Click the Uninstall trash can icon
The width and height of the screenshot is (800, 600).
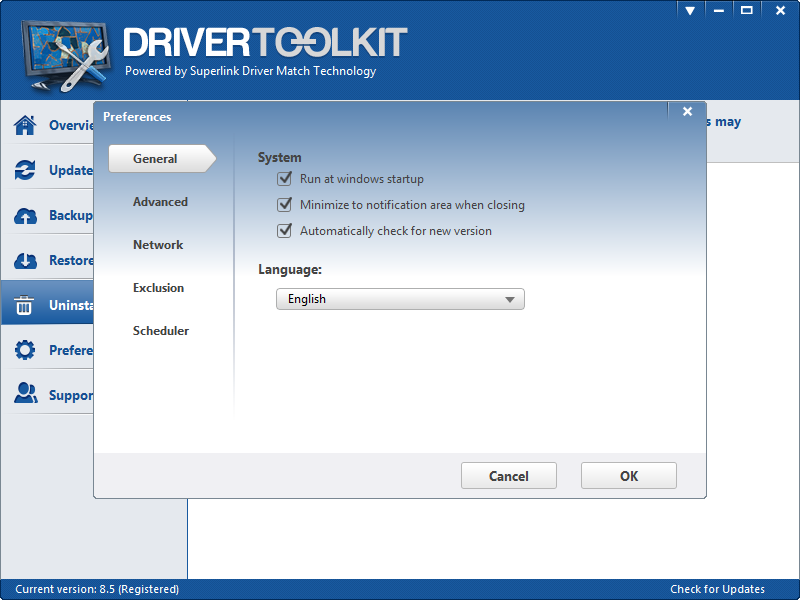(24, 305)
